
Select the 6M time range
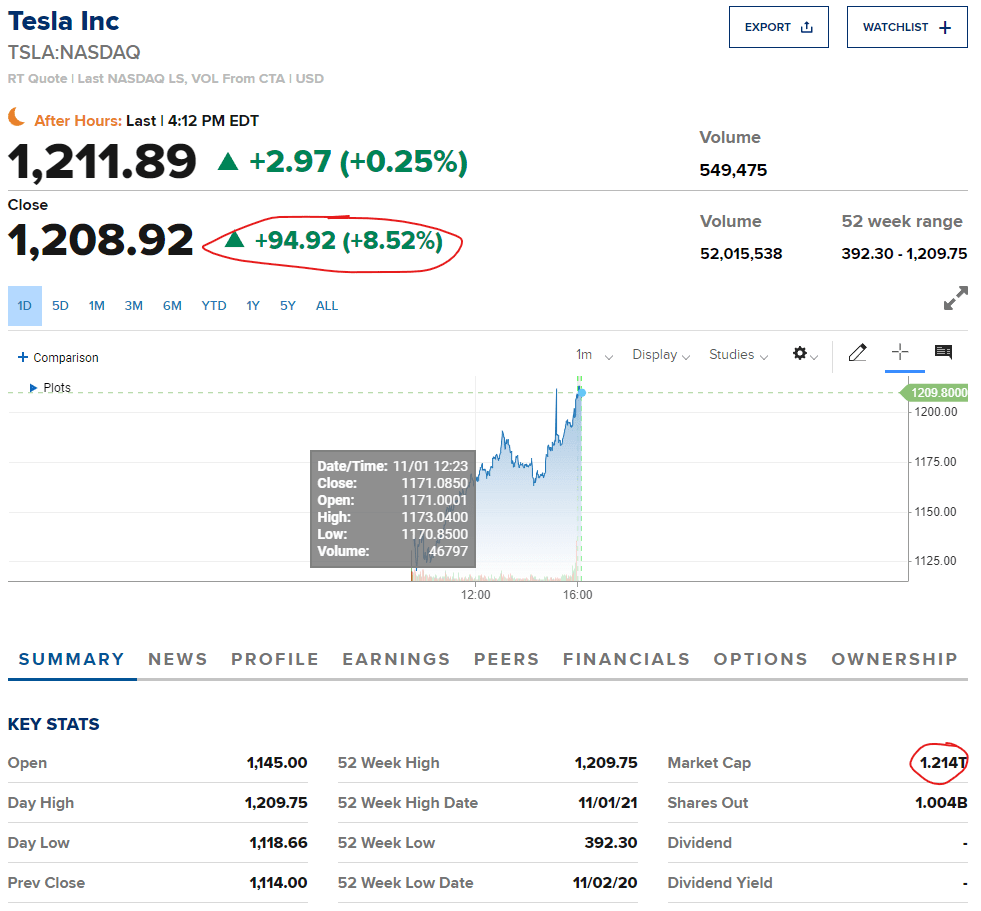click(x=172, y=305)
